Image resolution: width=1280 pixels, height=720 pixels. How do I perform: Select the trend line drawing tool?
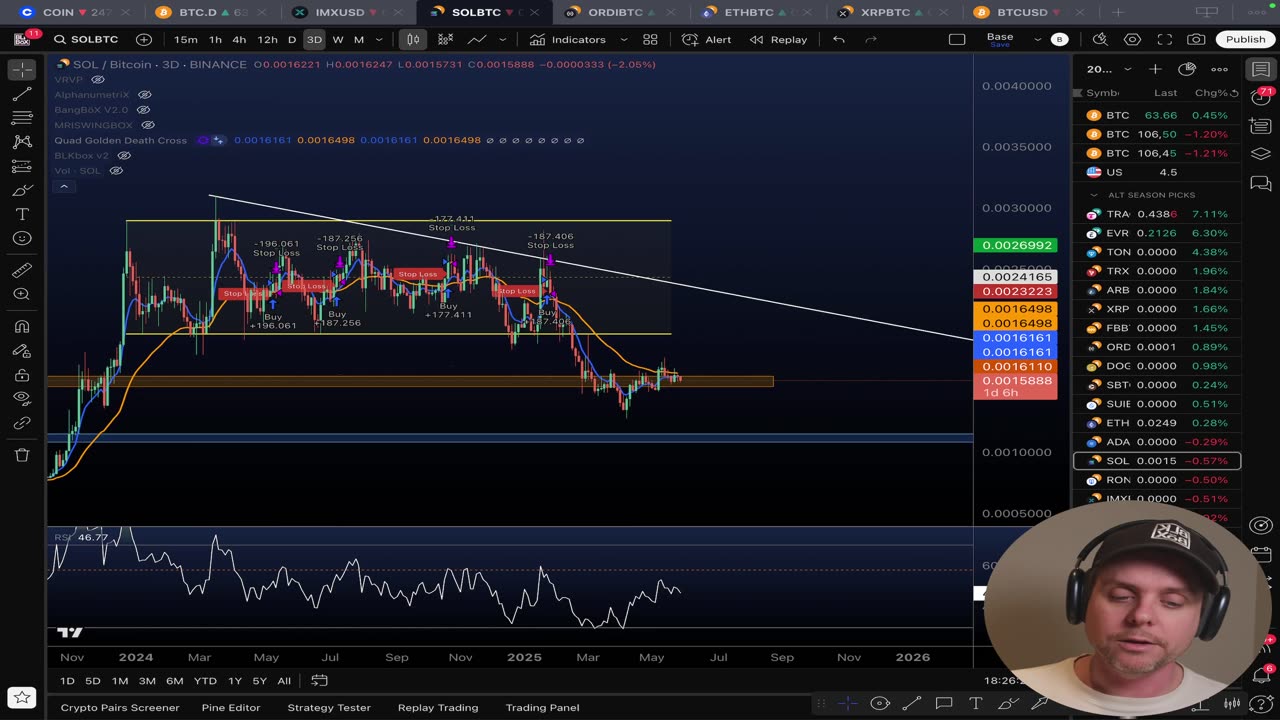(21, 94)
